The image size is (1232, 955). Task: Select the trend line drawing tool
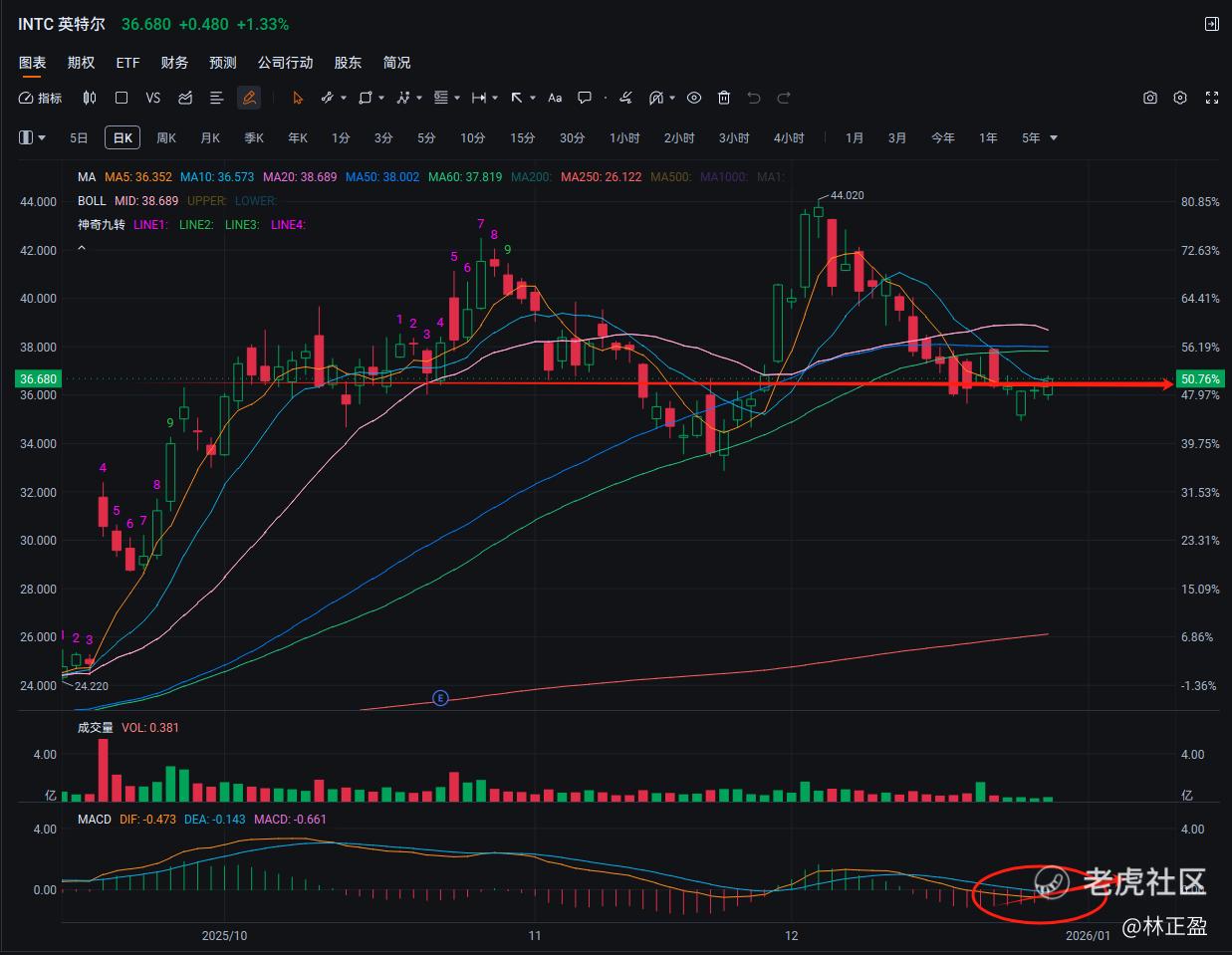pos(327,98)
